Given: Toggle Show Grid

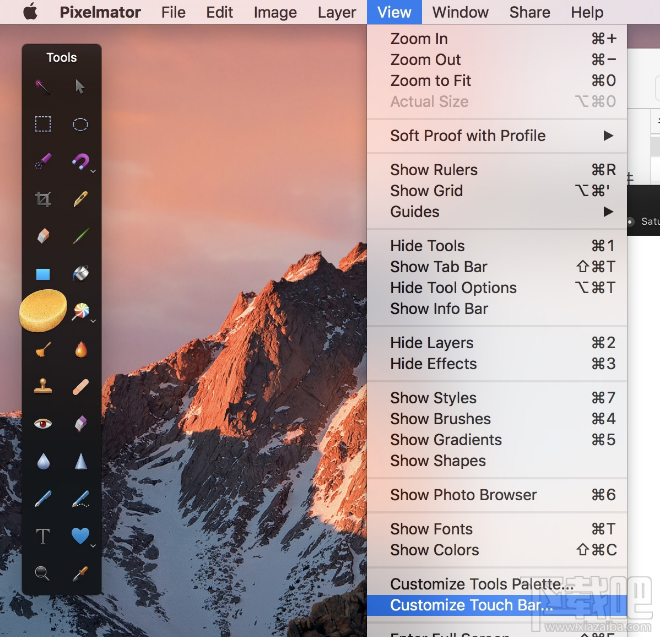Looking at the screenshot, I should 497,191.
